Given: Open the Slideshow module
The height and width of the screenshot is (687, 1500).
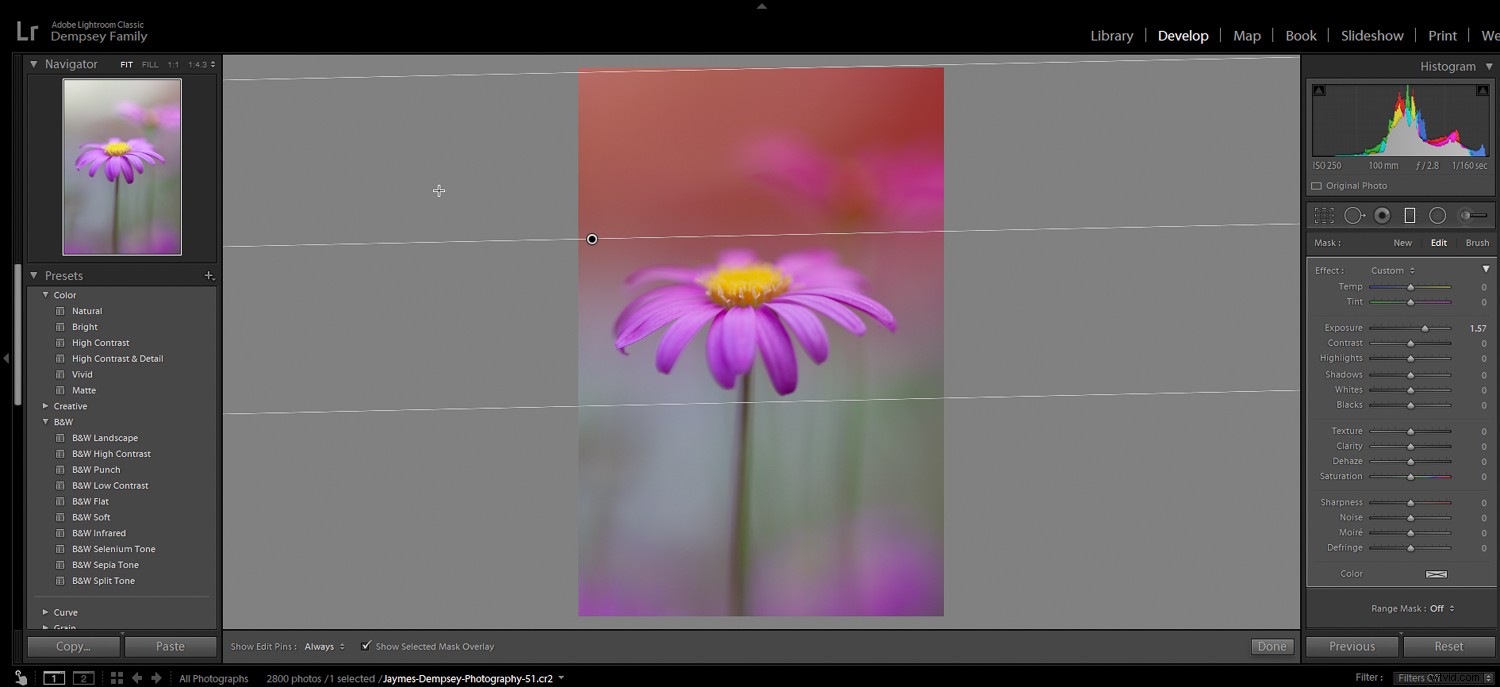Looking at the screenshot, I should click(x=1371, y=35).
